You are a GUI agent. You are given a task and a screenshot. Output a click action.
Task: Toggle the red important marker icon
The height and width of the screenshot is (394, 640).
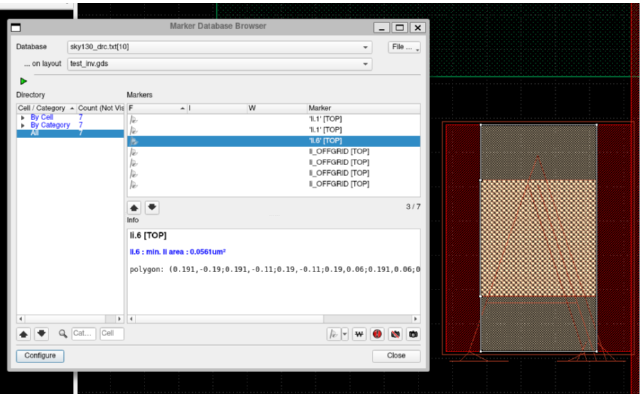(x=377, y=334)
